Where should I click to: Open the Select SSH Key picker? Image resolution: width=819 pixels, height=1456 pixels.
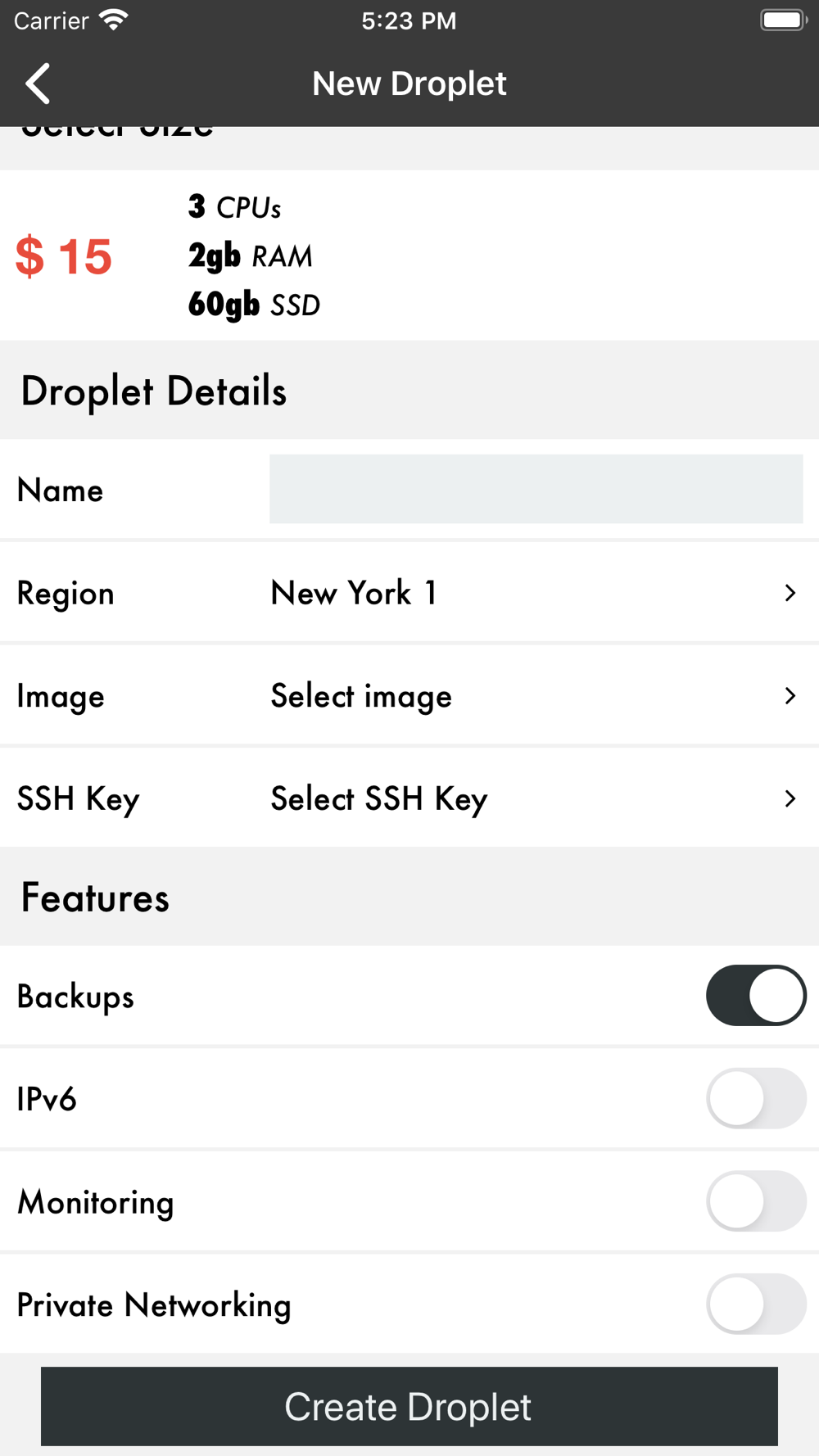[x=409, y=798]
